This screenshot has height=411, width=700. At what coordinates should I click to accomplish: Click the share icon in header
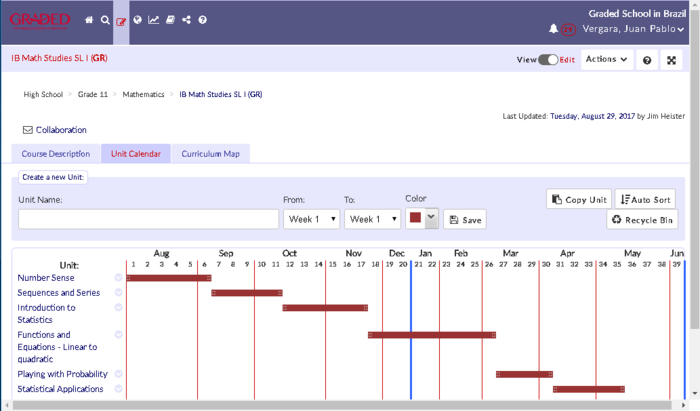[187, 20]
